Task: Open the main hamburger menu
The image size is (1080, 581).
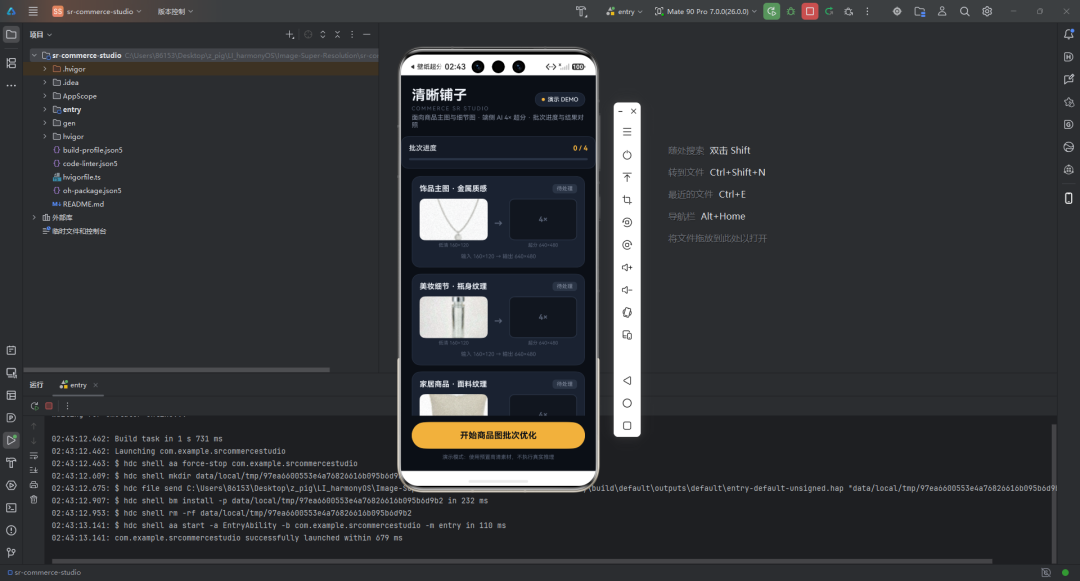Action: [x=33, y=11]
